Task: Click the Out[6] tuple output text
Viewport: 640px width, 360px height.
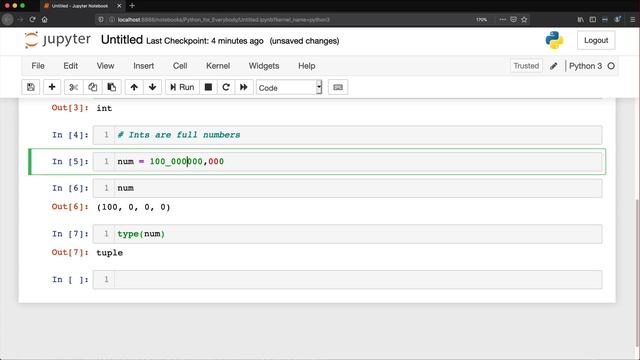Action: tap(133, 207)
